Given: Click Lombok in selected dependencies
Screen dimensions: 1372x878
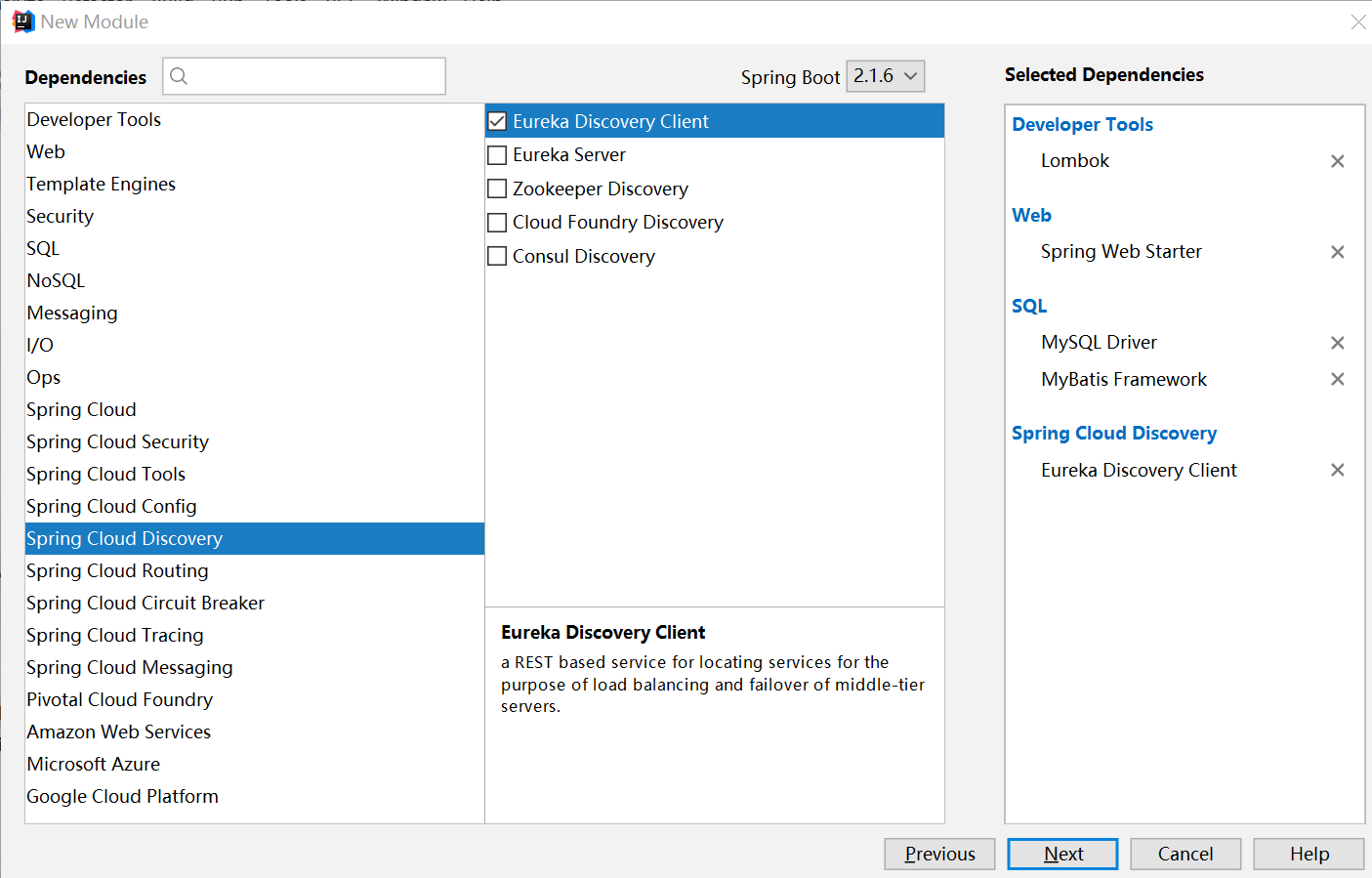Looking at the screenshot, I should pyautogui.click(x=1075, y=161).
